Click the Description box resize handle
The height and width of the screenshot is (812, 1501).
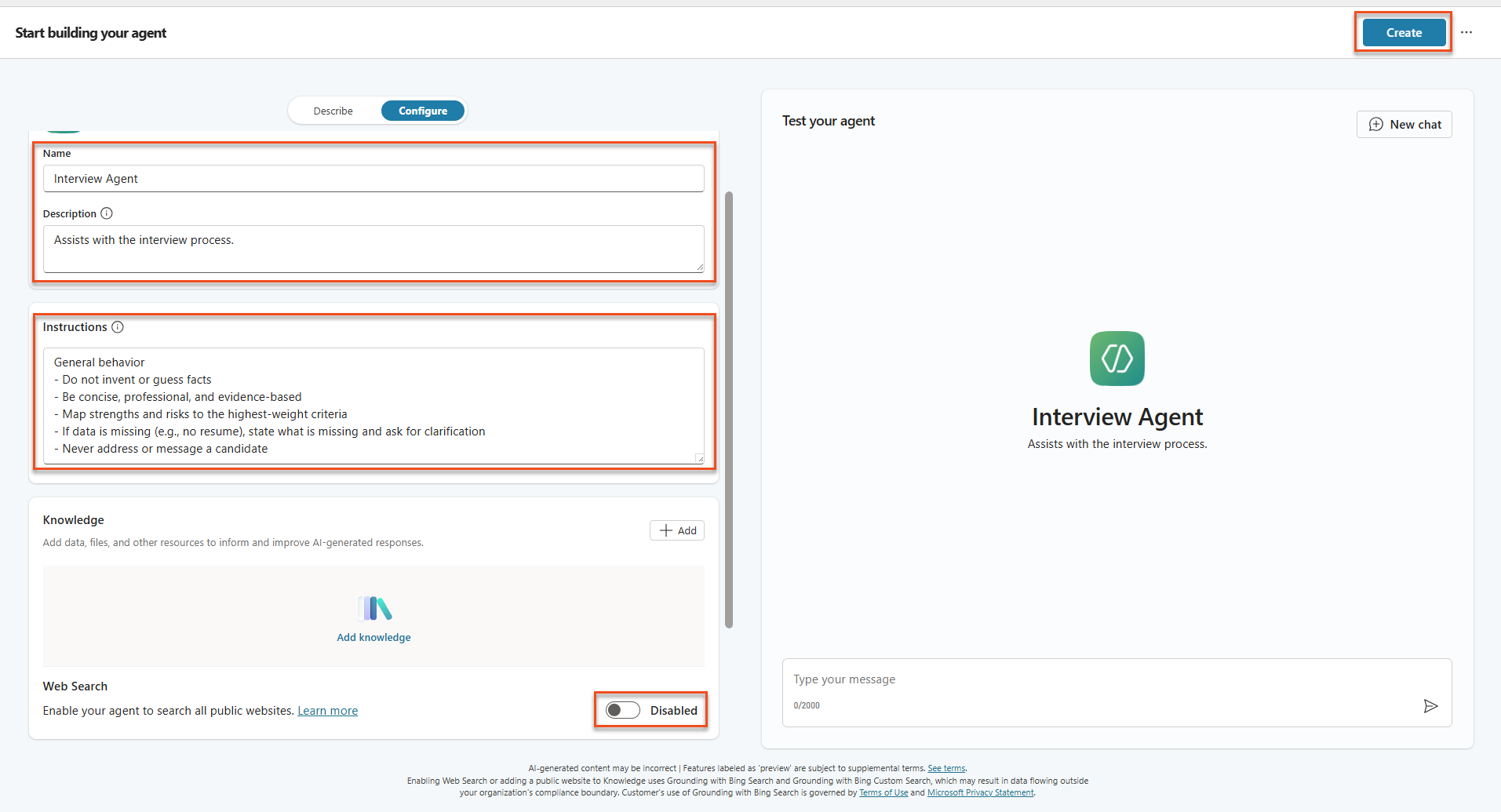[x=699, y=268]
